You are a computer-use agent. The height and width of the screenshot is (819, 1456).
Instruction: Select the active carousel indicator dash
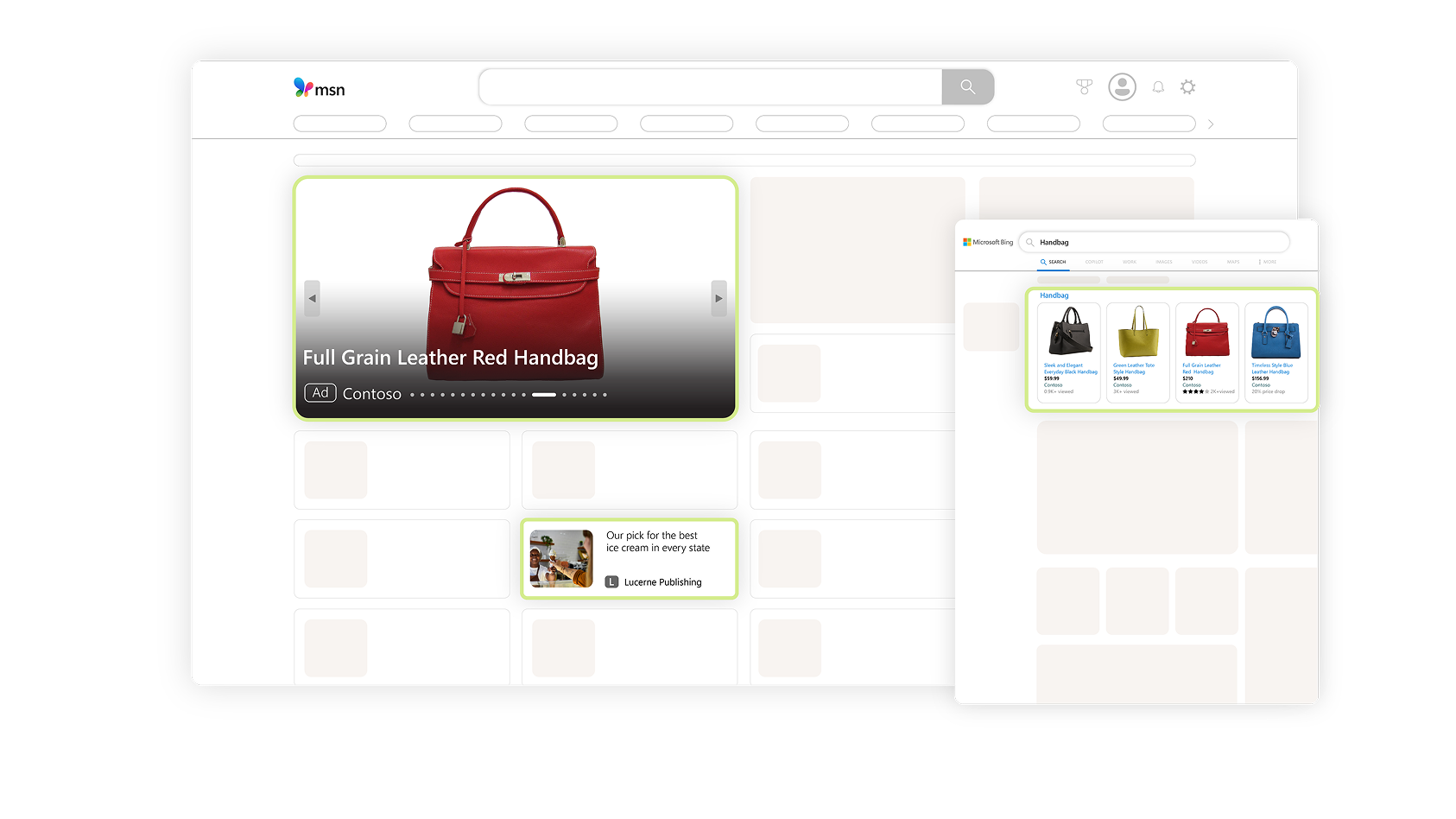544,395
